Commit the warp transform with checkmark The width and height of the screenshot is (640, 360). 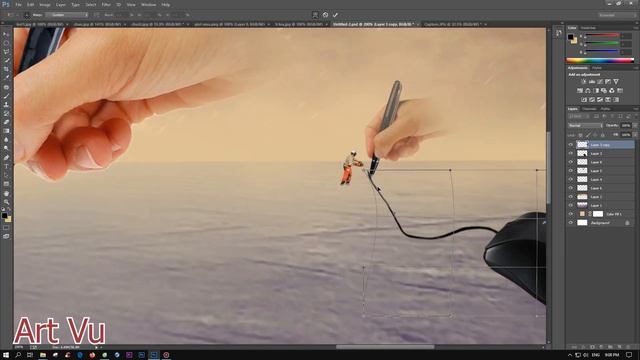tap(335, 15)
